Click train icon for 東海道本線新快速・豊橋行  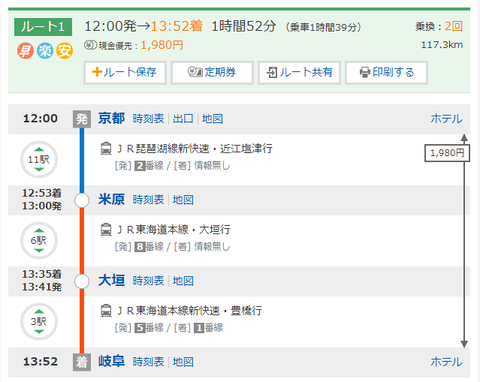[x=106, y=311]
